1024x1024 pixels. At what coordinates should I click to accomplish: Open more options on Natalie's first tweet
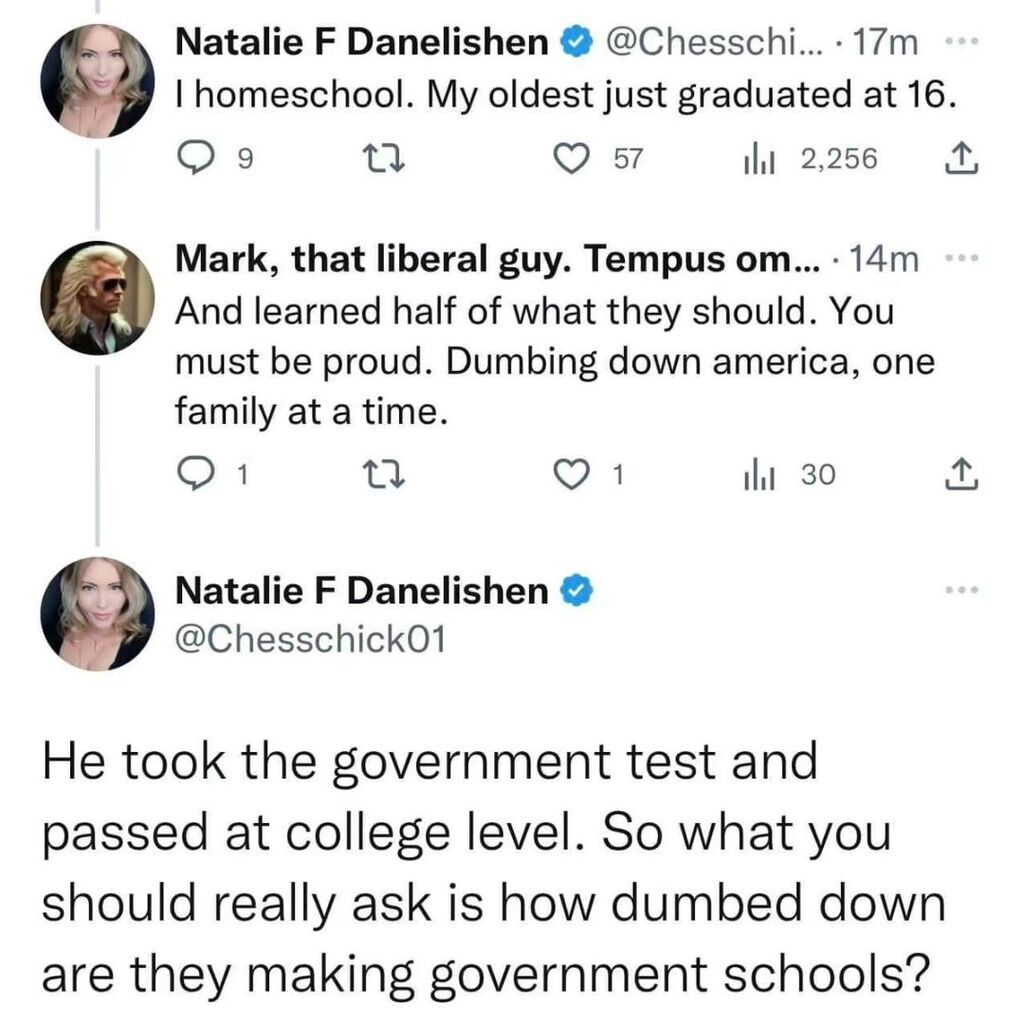coord(960,43)
